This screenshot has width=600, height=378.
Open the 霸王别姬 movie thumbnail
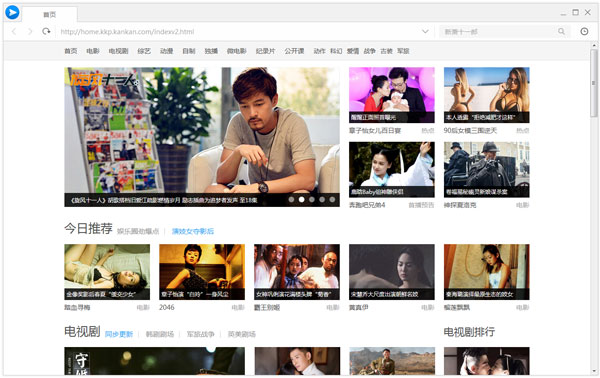click(x=297, y=272)
